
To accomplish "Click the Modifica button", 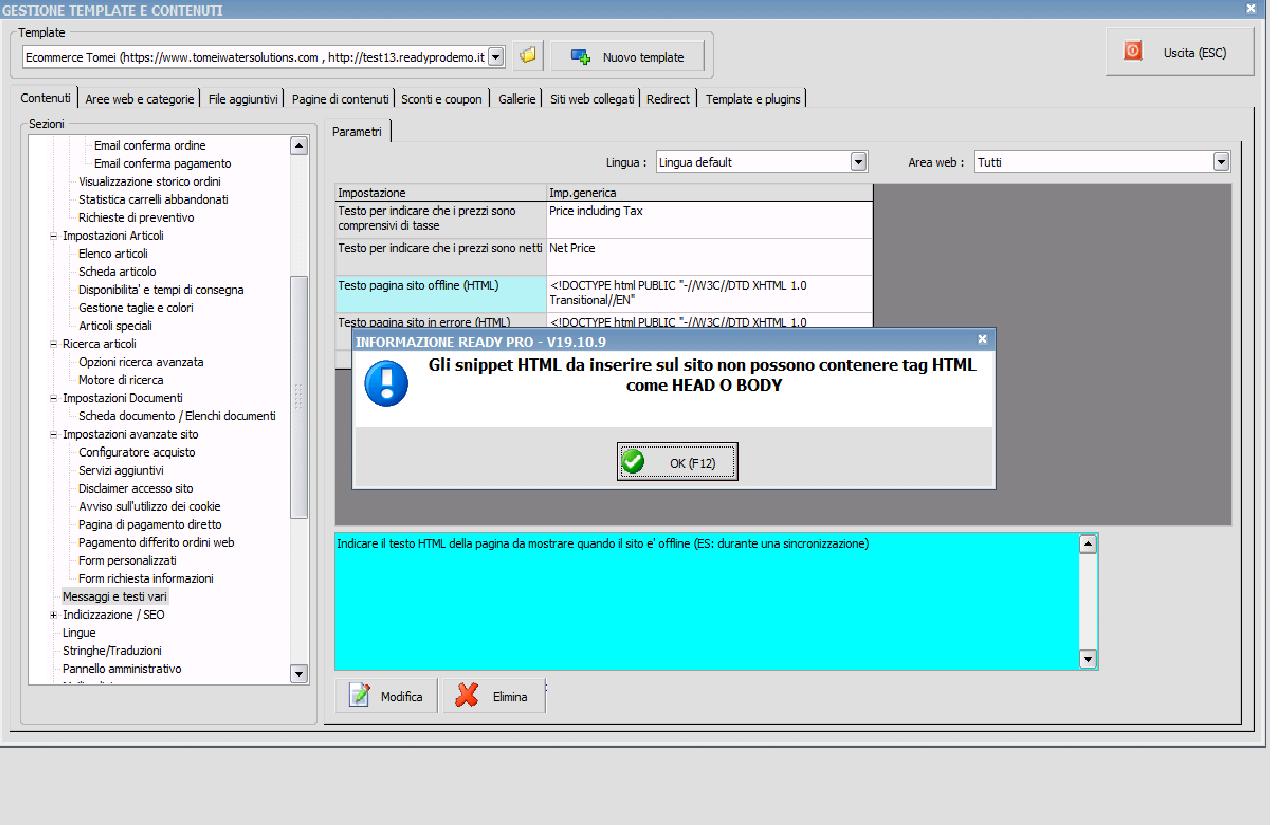I will (x=387, y=696).
